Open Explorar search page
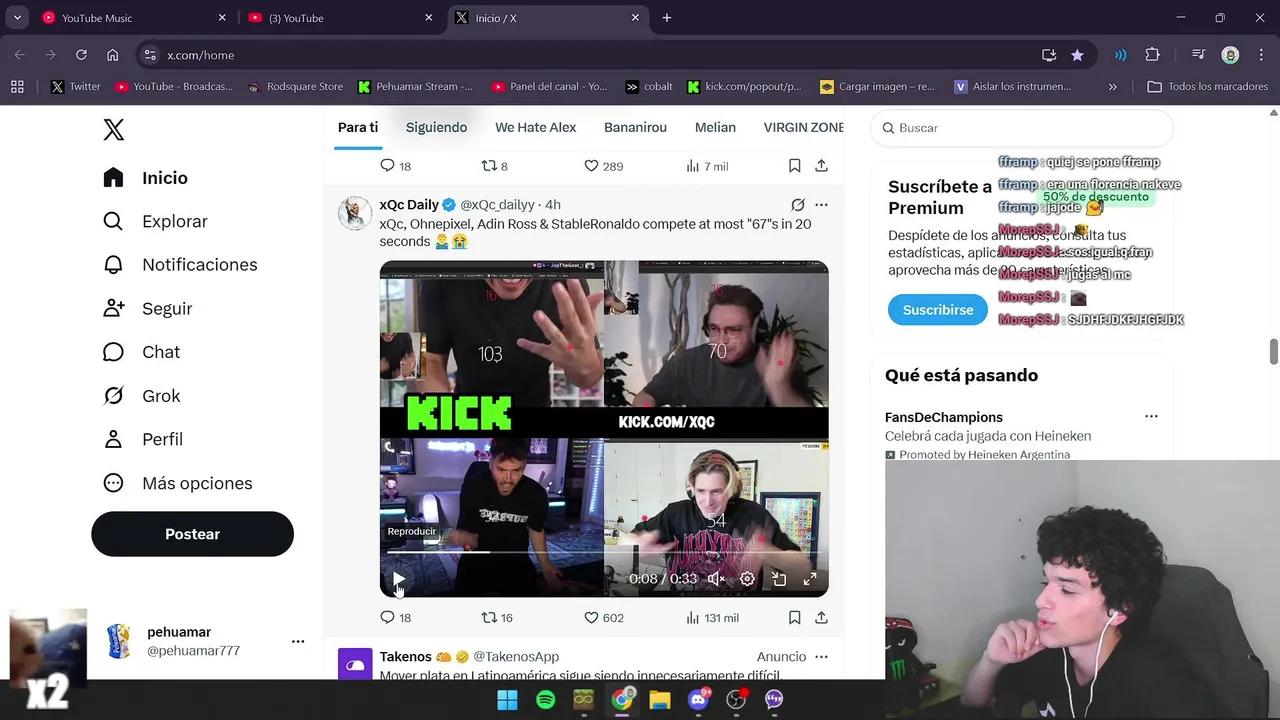Screen dimensions: 1280x720 [156, 221]
